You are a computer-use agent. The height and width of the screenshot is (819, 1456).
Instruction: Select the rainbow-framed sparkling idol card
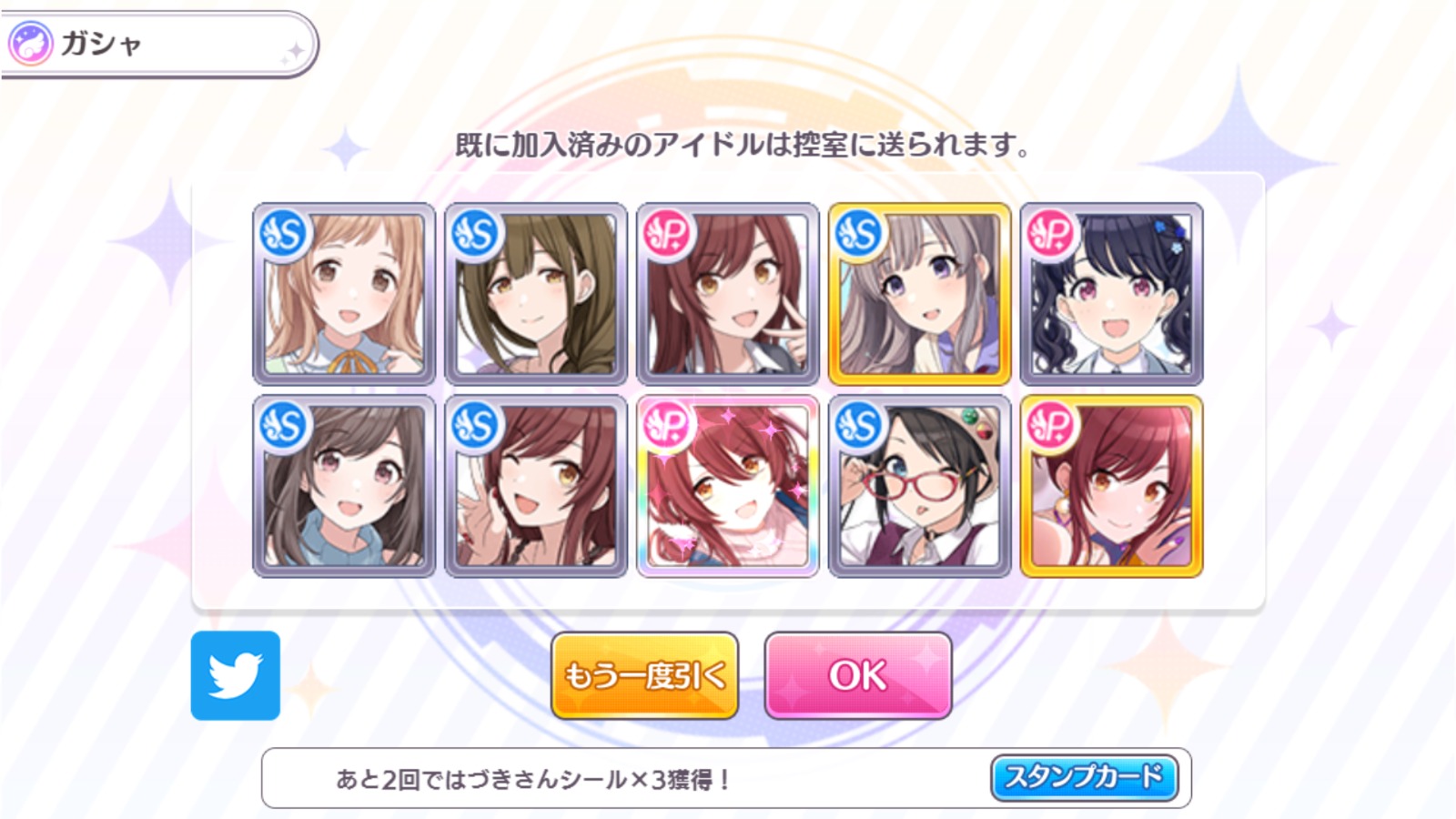coord(728,486)
